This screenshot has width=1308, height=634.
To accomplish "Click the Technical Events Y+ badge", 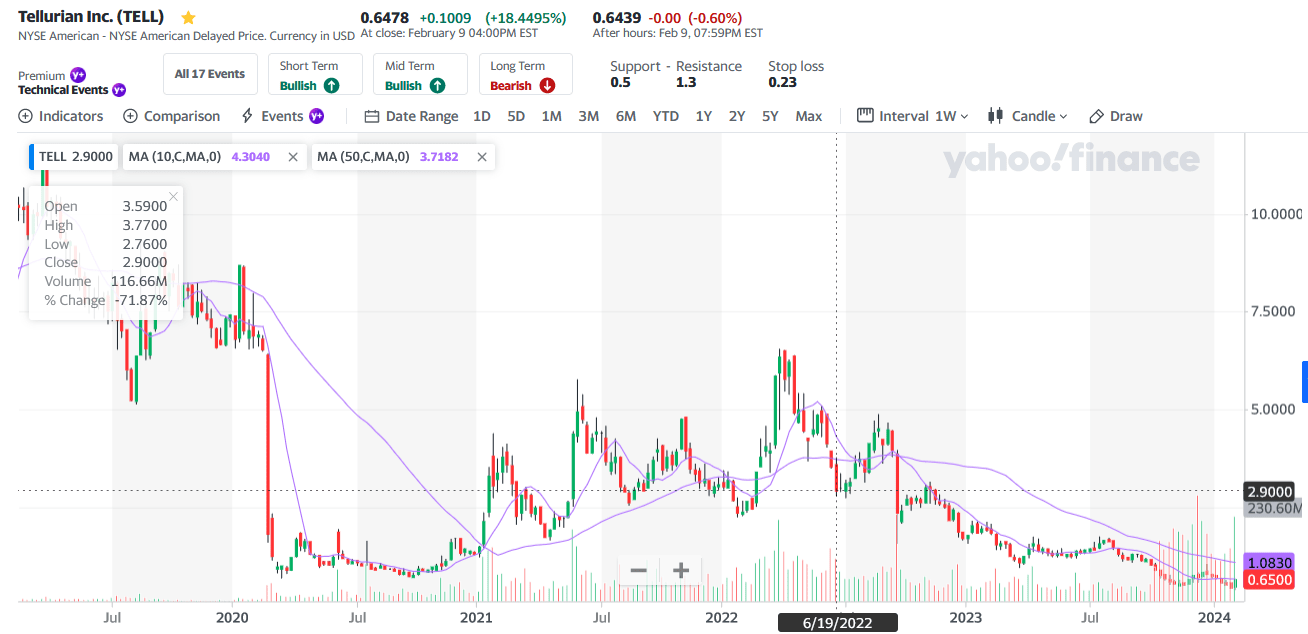I will point(119,90).
